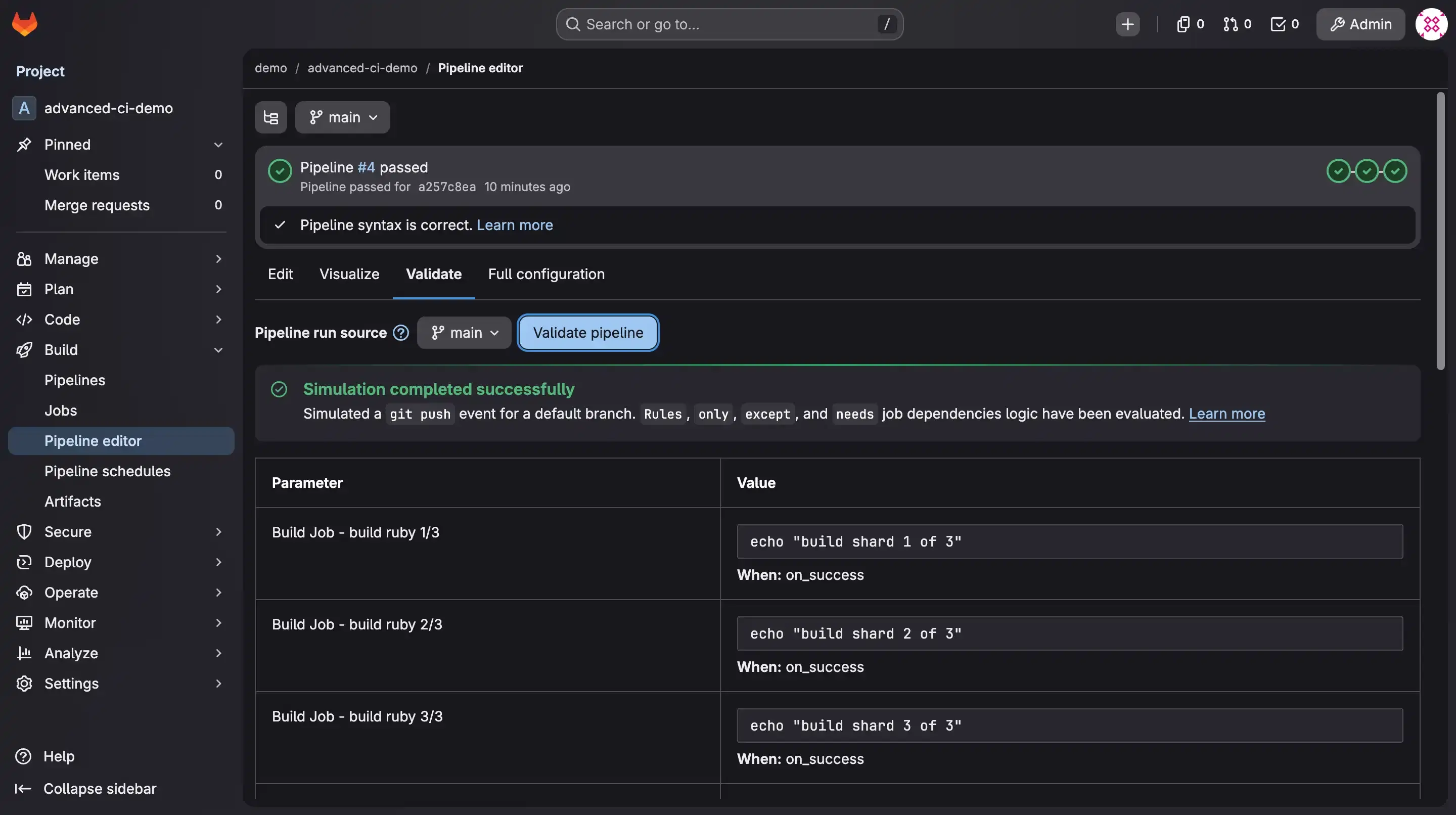
Task: Go to advanced-ci-demo breadcrumb
Action: (362, 68)
